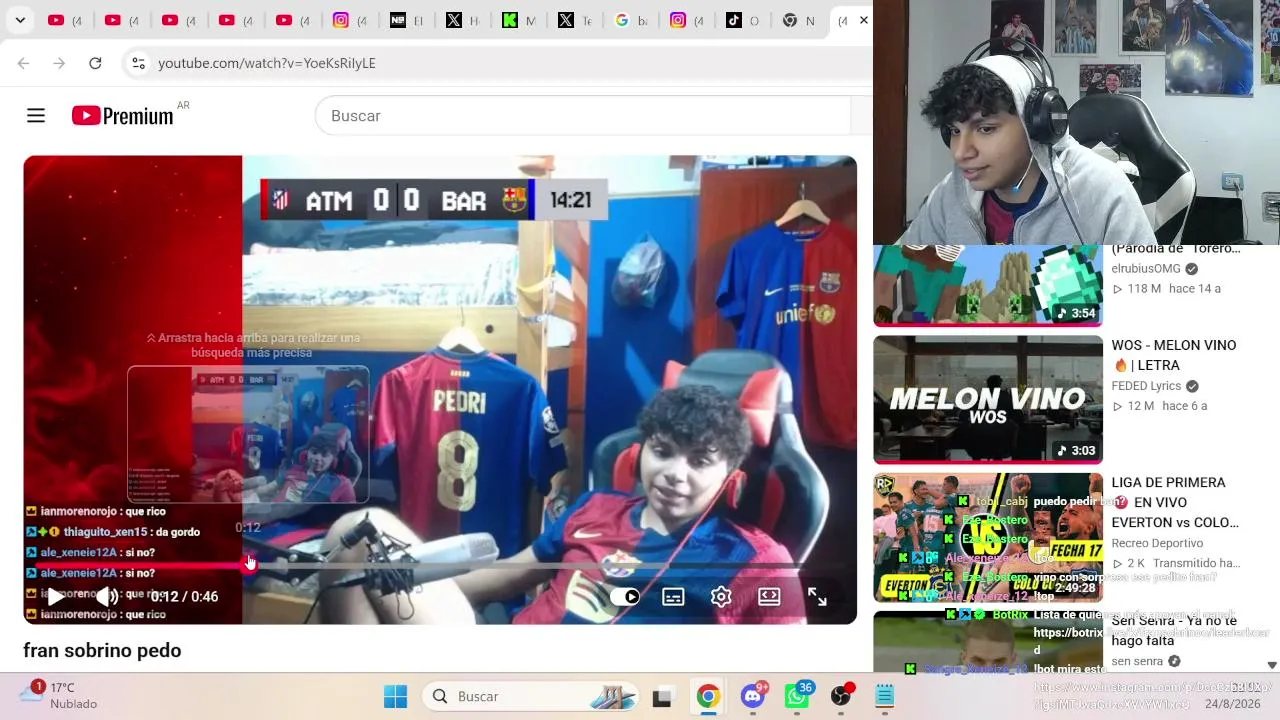1280x720 pixels.
Task: Enter fullscreen in the video player
Action: point(817,597)
